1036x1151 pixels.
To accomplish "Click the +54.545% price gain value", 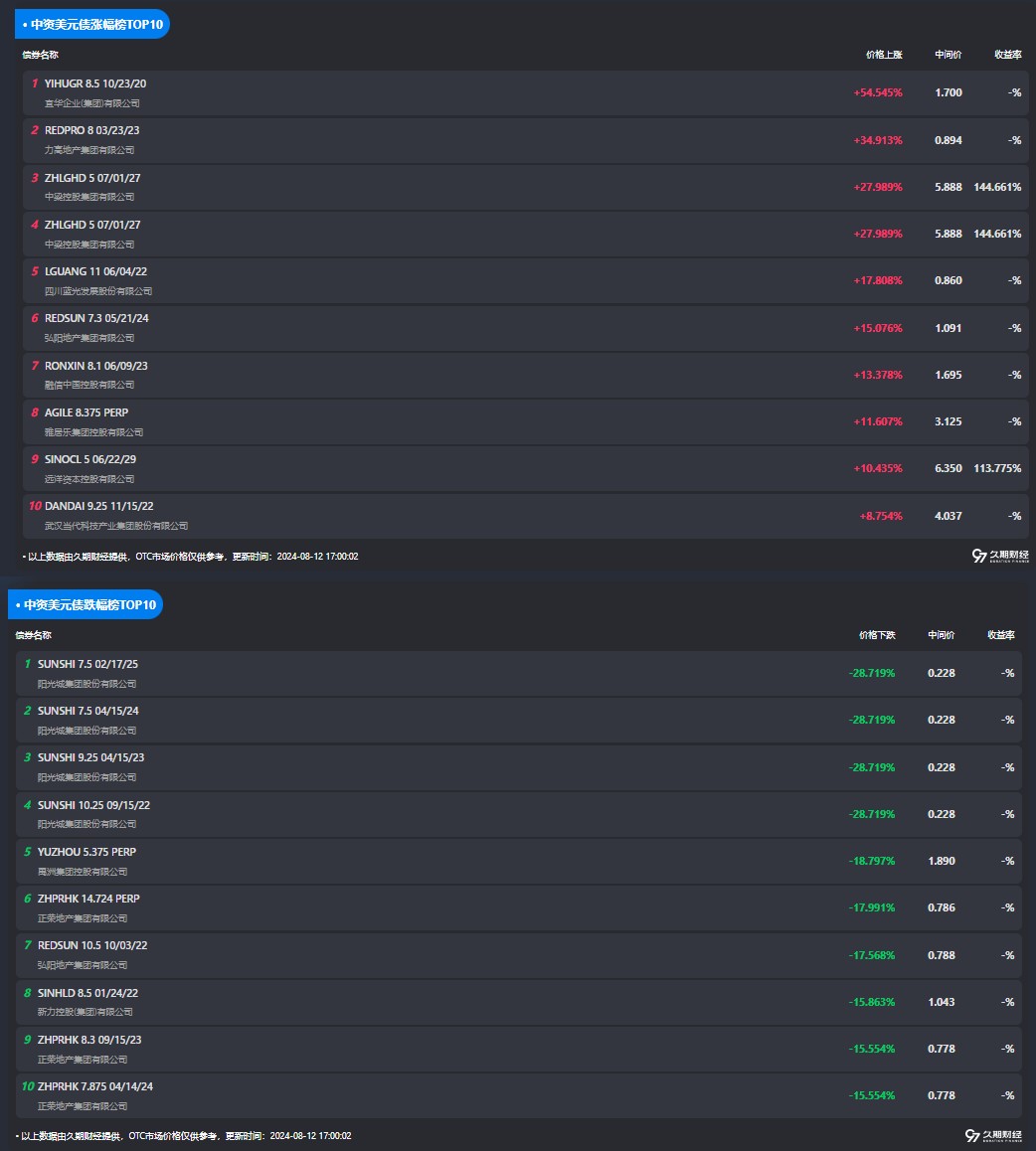I will click(x=877, y=92).
